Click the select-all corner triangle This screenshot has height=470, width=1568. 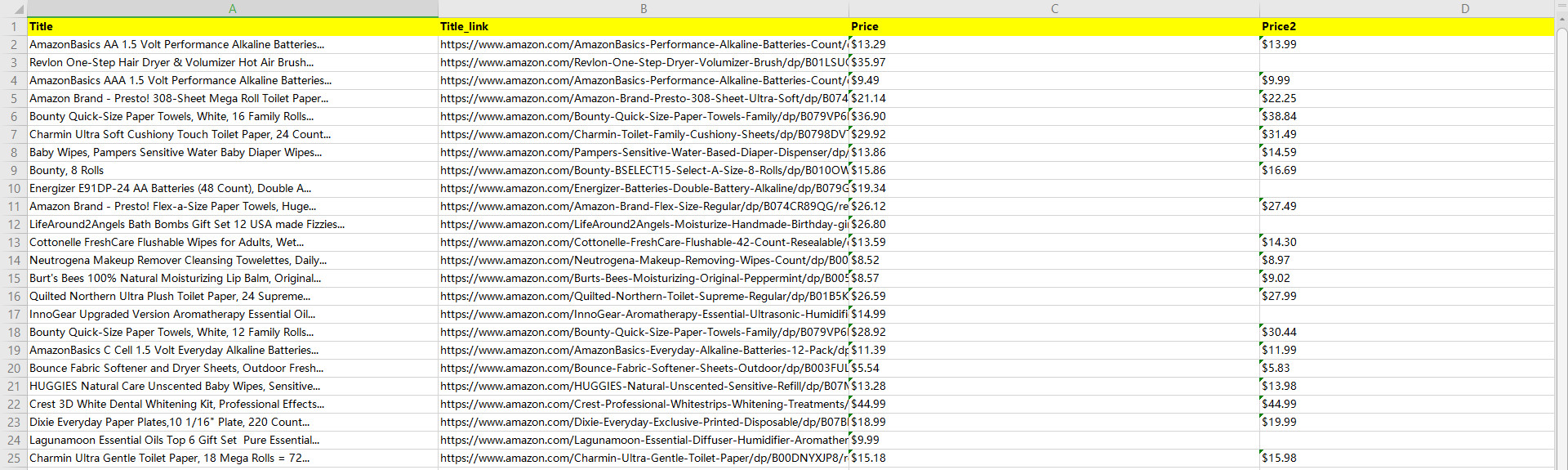coord(18,9)
